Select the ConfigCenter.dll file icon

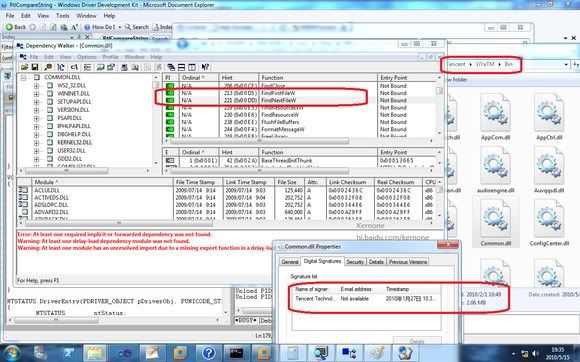click(x=549, y=223)
